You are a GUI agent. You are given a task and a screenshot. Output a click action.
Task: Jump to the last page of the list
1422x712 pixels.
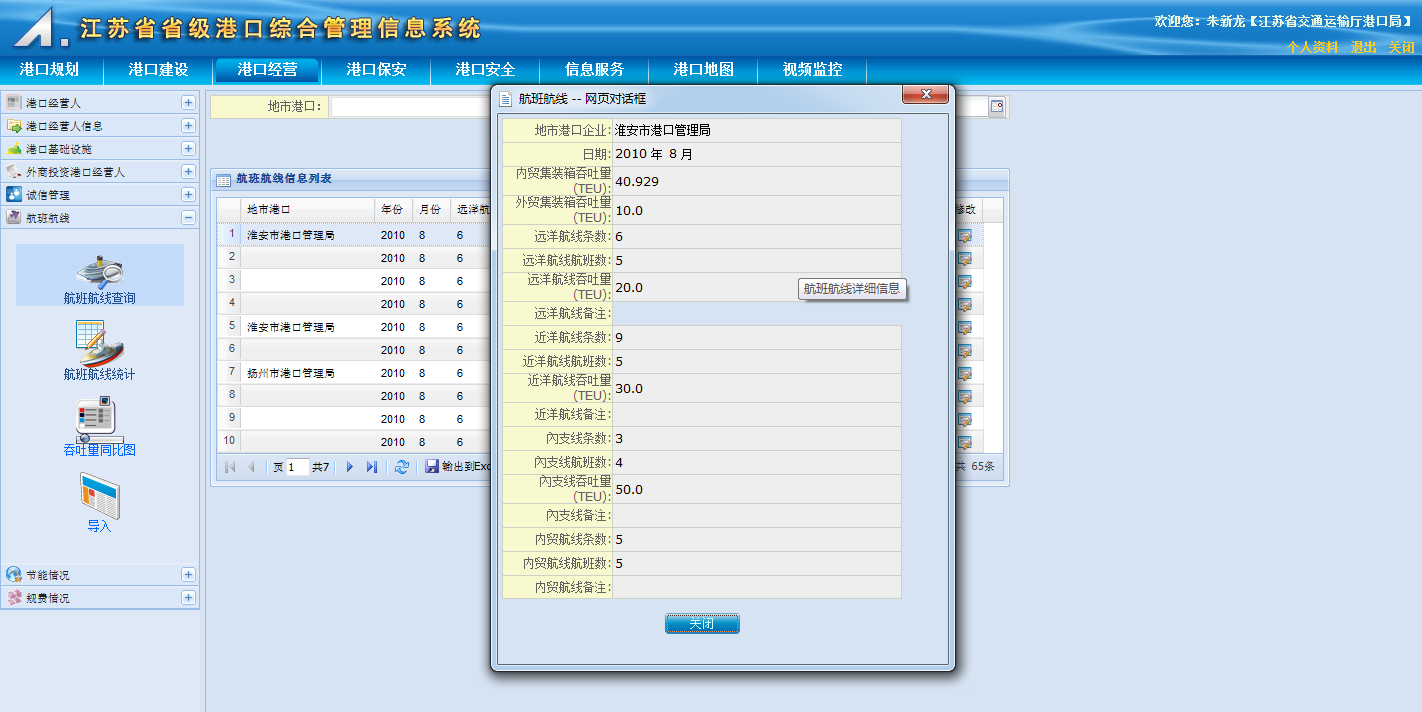[x=372, y=467]
